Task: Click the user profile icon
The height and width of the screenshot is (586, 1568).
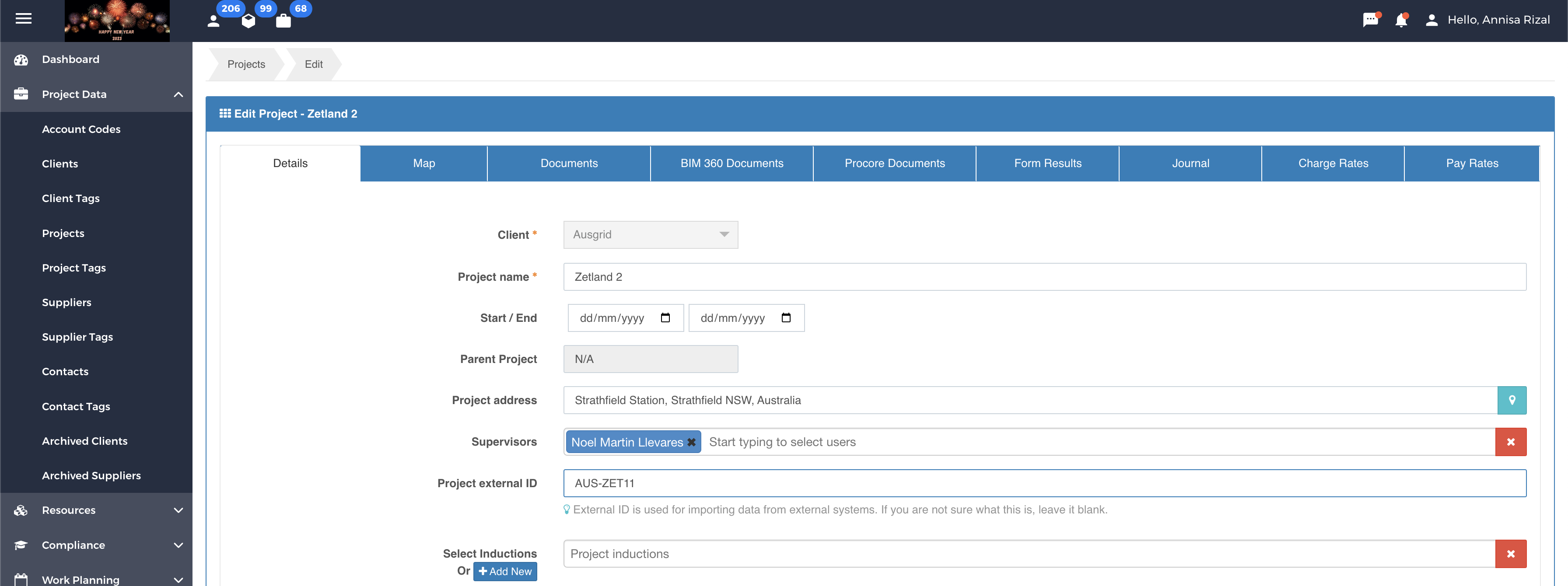Action: click(x=1431, y=20)
